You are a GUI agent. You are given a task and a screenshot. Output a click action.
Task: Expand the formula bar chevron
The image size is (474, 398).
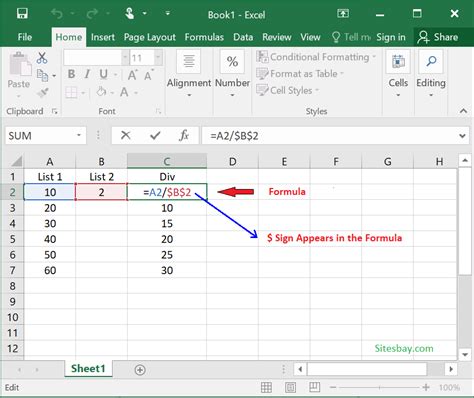pyautogui.click(x=462, y=136)
